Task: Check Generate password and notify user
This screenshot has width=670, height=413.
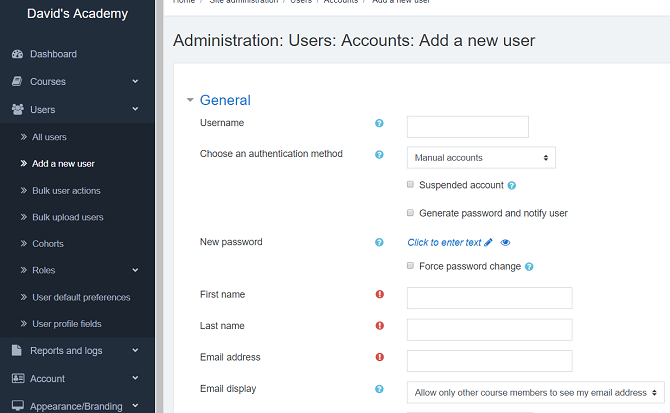Action: (410, 213)
